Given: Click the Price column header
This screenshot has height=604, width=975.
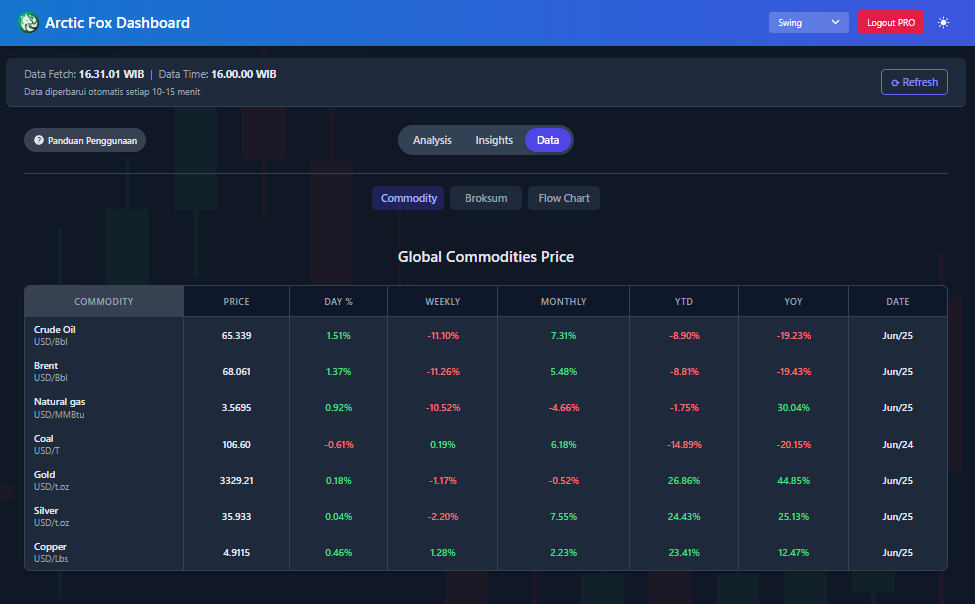Looking at the screenshot, I should click(237, 301).
